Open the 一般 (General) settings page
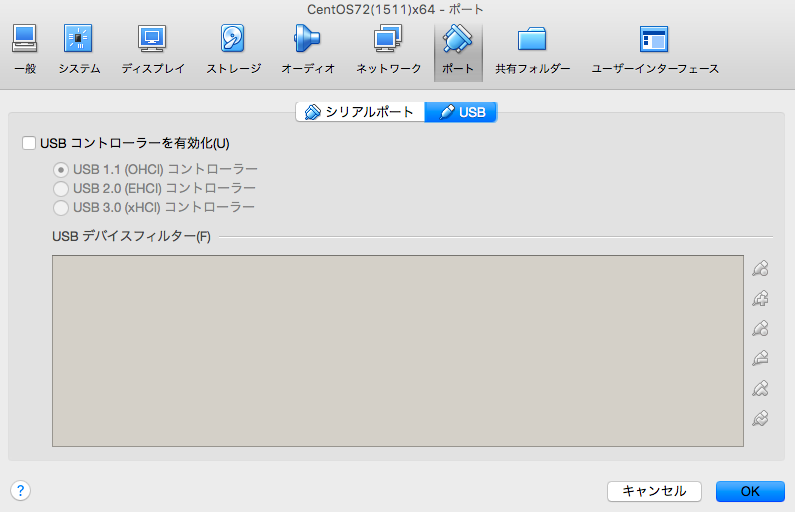The width and height of the screenshot is (795, 512). [25, 50]
